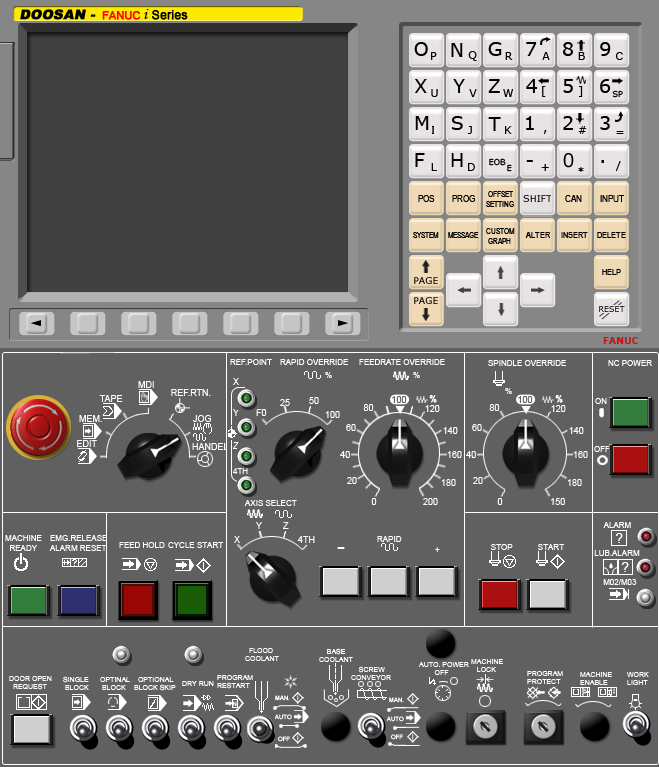Open the POS position display
The height and width of the screenshot is (767, 659).
click(426, 198)
